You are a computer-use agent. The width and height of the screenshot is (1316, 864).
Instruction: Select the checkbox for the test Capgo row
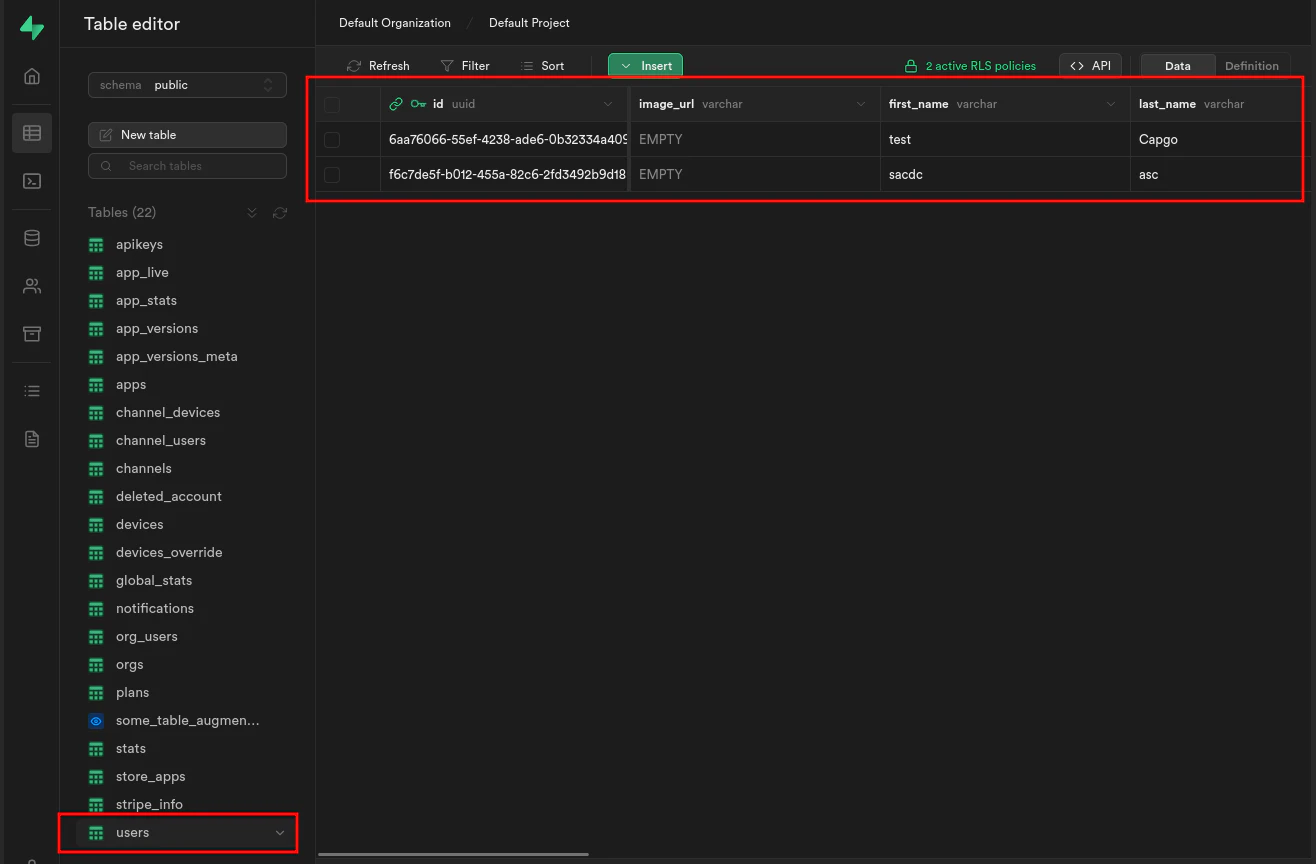pyautogui.click(x=331, y=139)
